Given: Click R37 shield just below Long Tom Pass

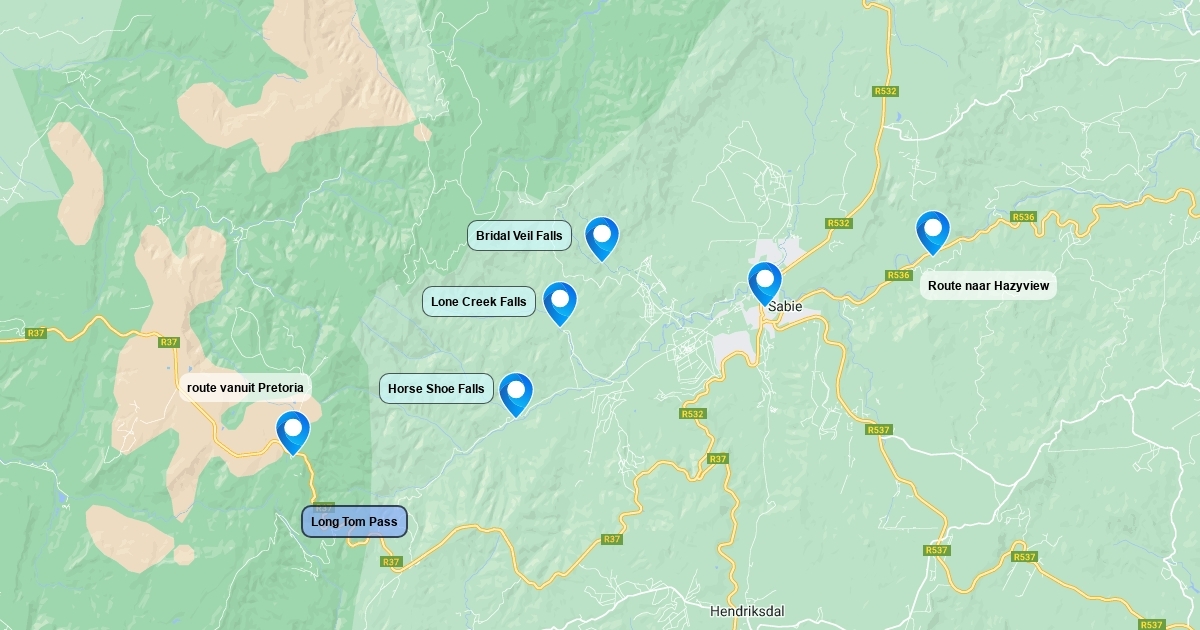Looking at the screenshot, I should tap(391, 562).
